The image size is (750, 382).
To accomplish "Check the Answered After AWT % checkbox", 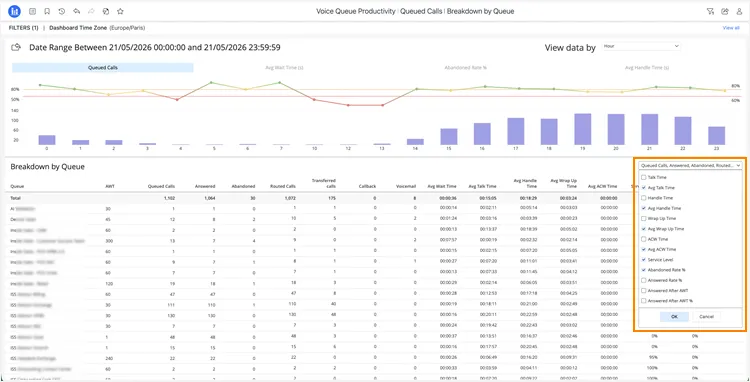I will pos(644,301).
